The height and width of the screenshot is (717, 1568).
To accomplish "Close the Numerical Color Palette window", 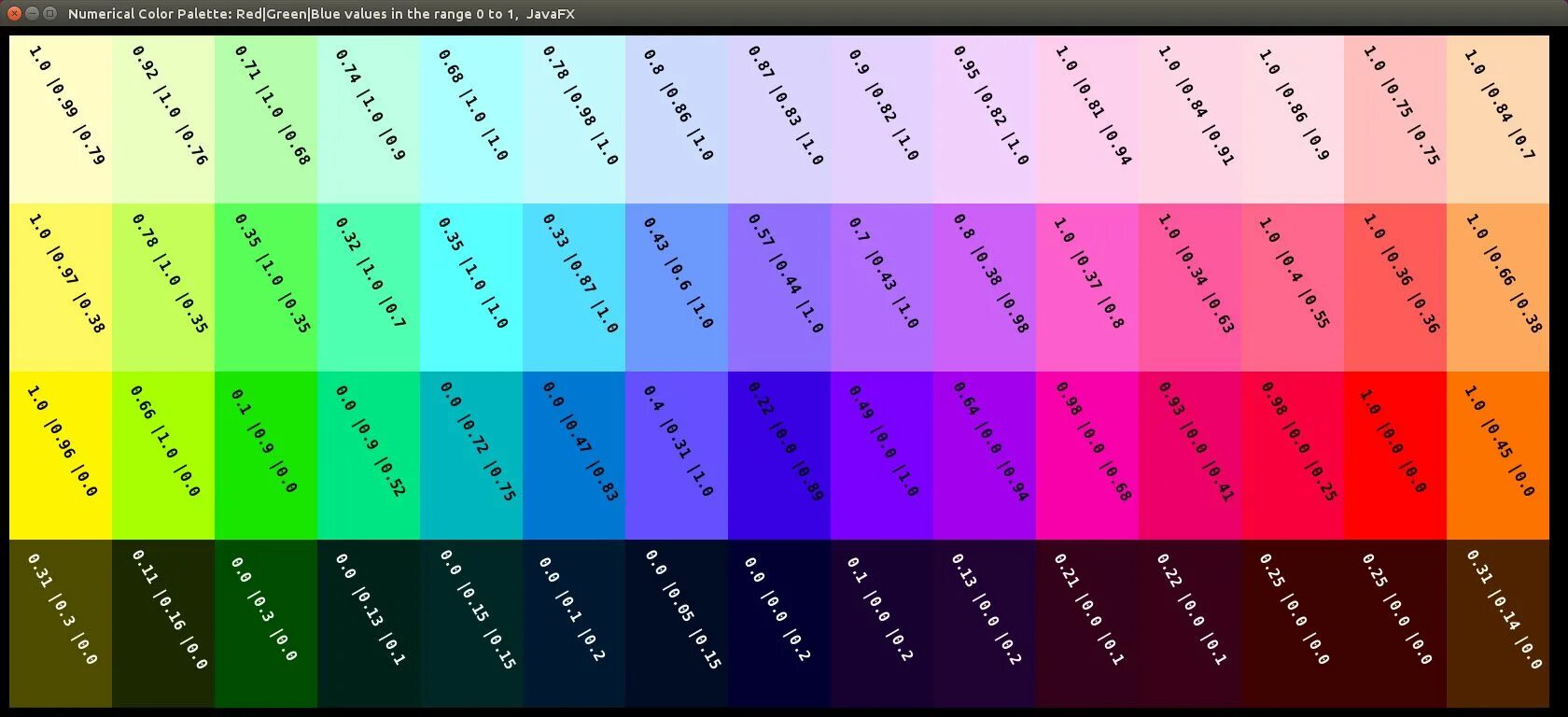I will pos(14,13).
